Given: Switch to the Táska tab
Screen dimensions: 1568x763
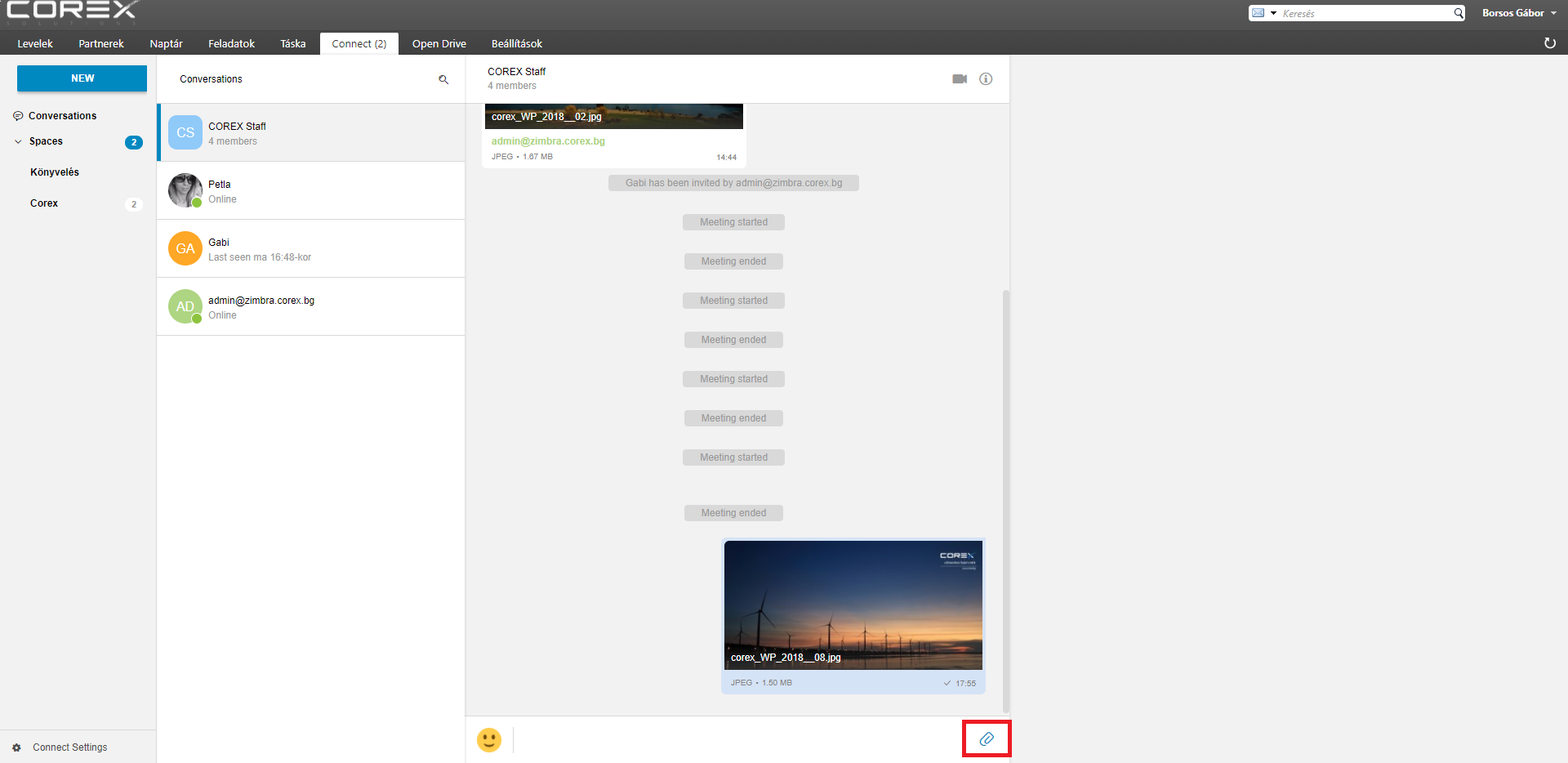Looking at the screenshot, I should click(293, 43).
